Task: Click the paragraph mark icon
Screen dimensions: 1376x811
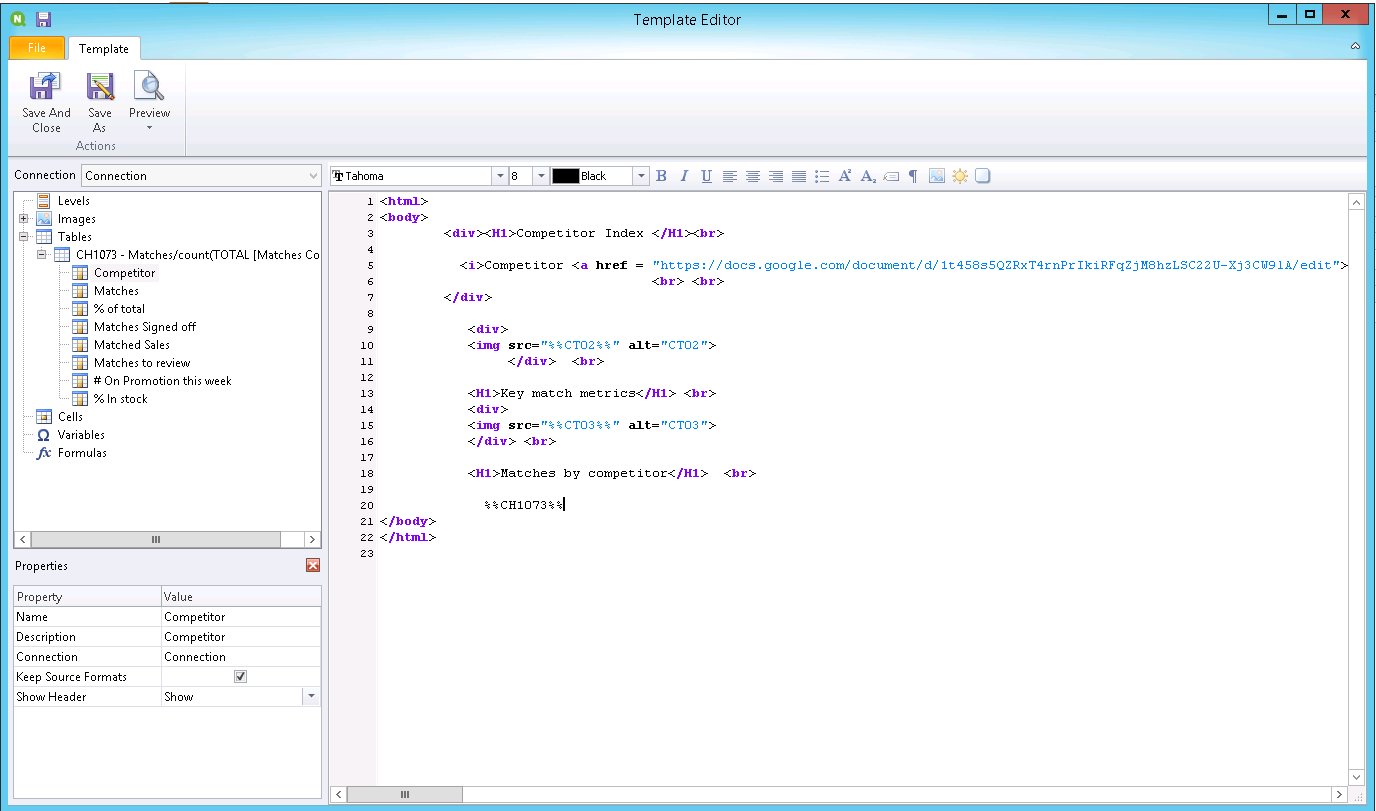Action: click(913, 176)
